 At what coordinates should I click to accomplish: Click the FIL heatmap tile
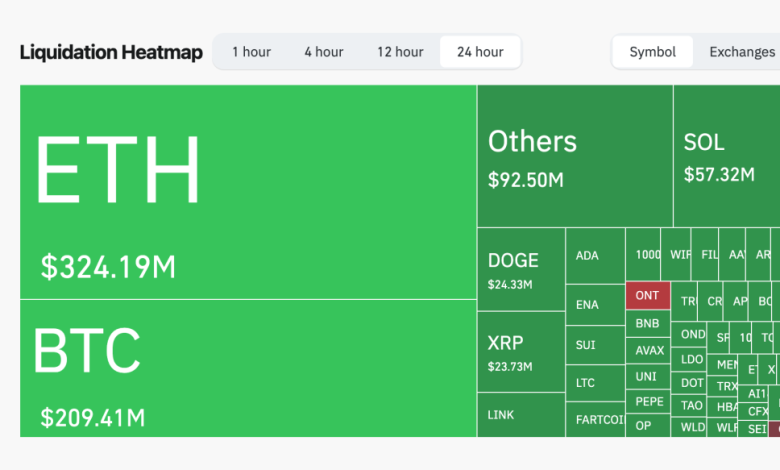[705, 255]
